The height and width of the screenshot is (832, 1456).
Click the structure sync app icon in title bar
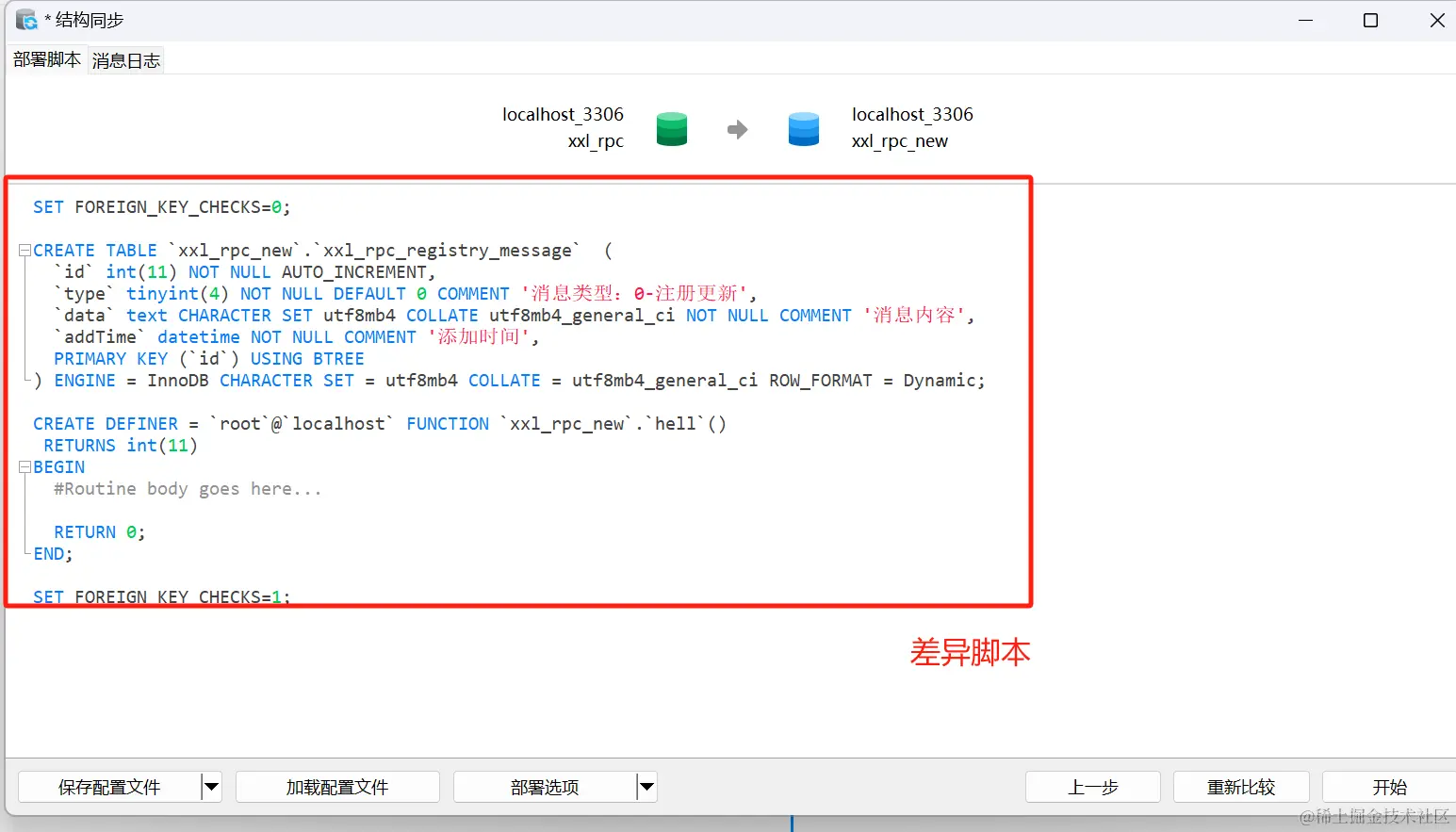click(26, 20)
